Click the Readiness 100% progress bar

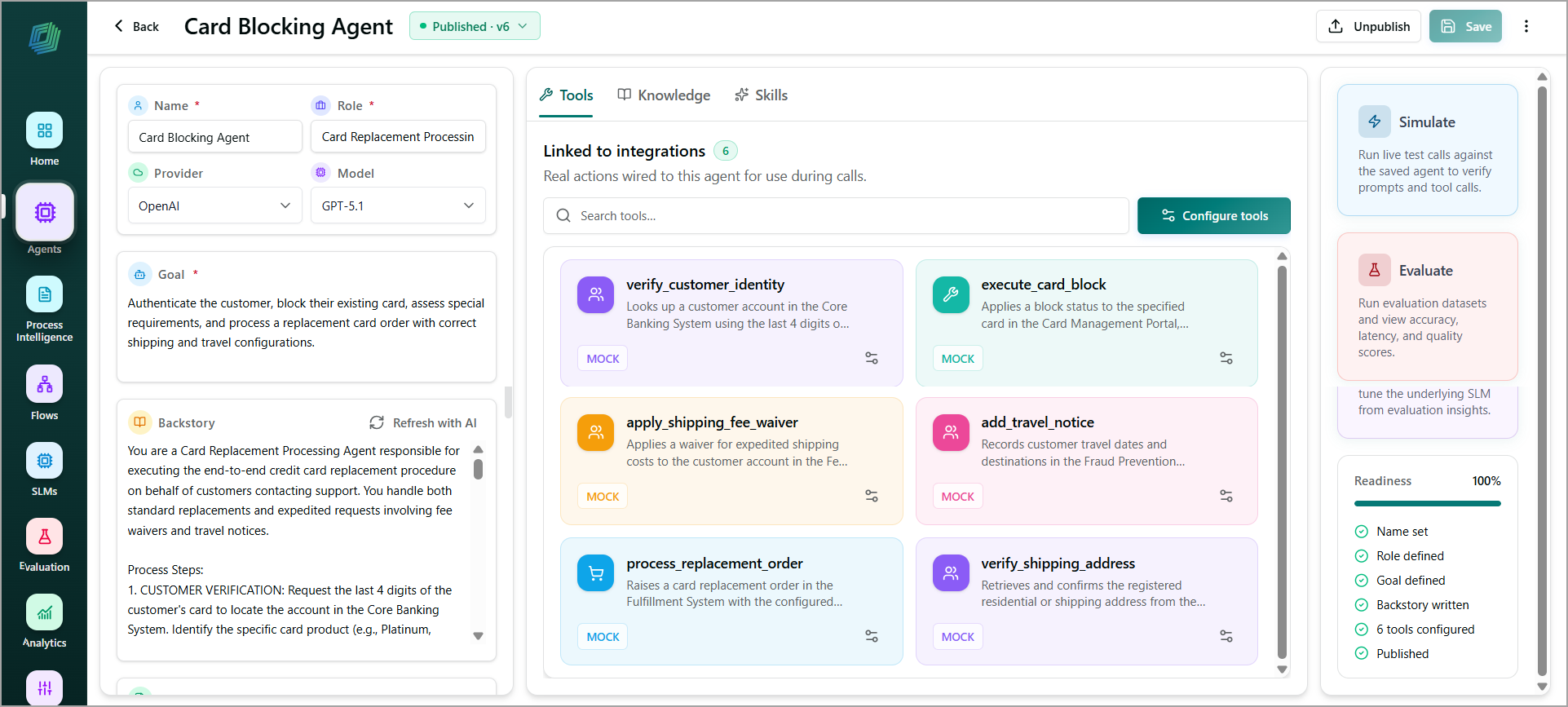[1428, 503]
